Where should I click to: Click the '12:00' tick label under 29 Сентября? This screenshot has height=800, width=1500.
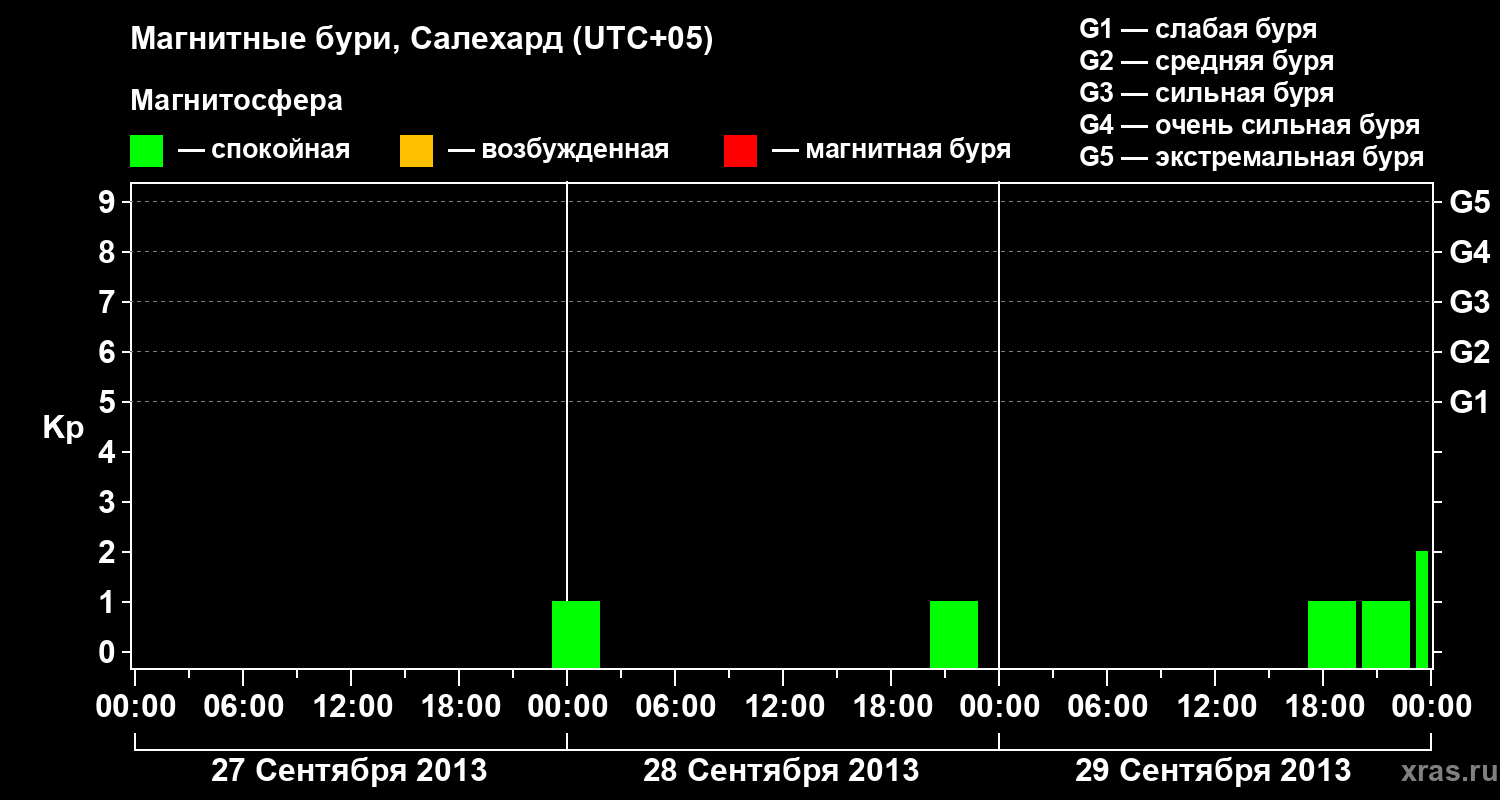(x=1216, y=706)
